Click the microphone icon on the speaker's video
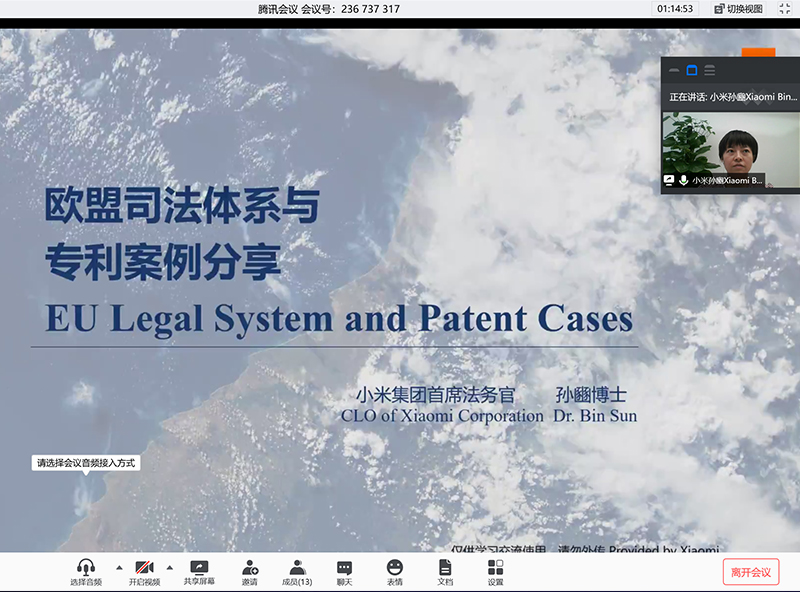Viewport: 800px width, 592px height. pos(684,180)
